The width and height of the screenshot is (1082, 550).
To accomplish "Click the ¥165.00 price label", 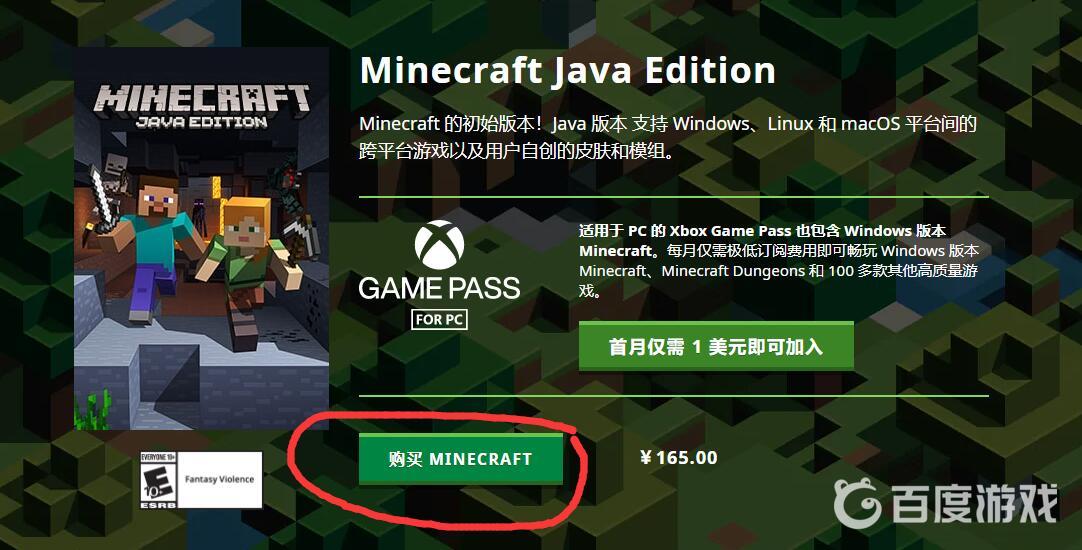I will (x=679, y=458).
